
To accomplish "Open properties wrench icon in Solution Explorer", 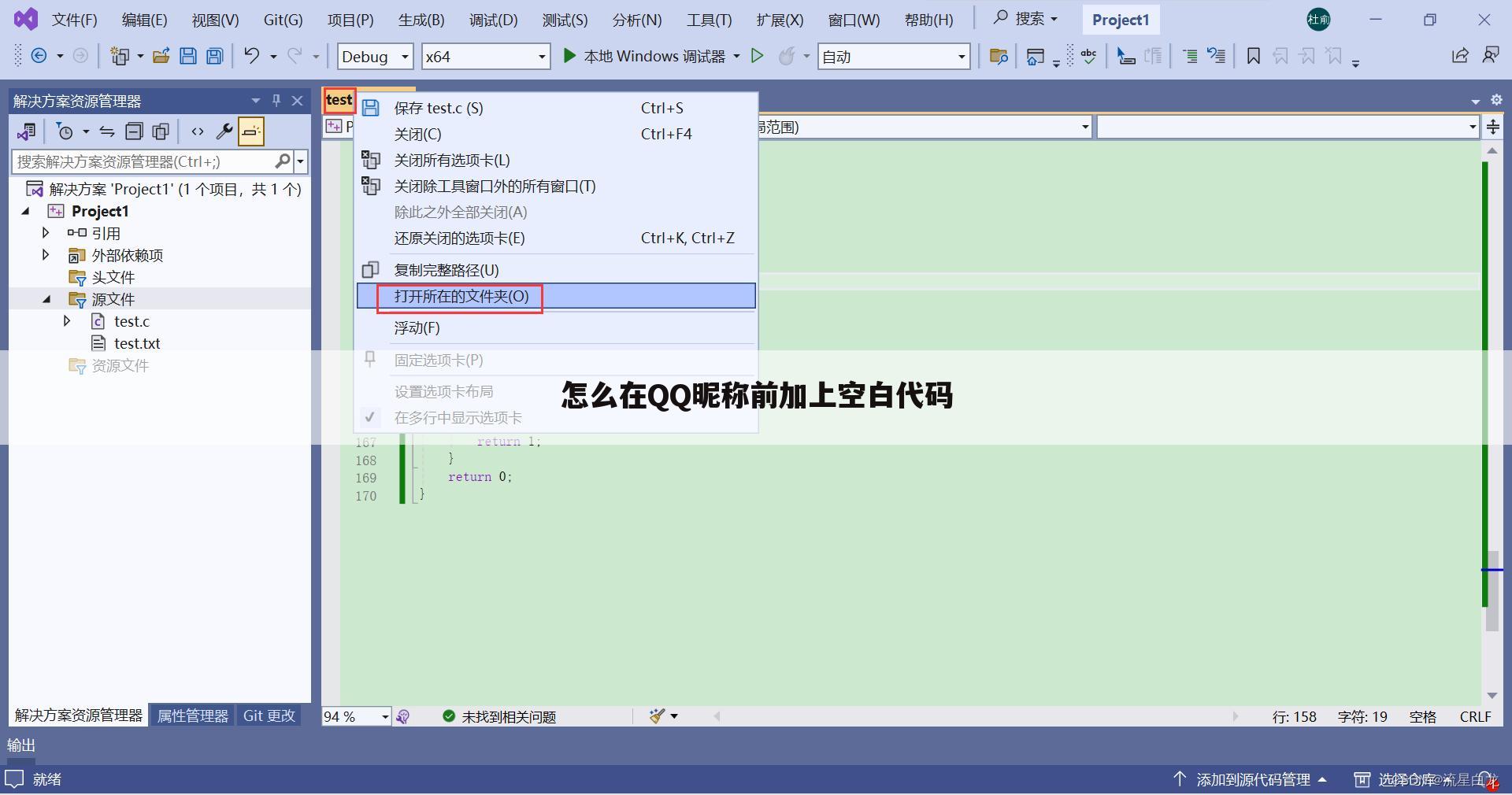I will [x=224, y=131].
